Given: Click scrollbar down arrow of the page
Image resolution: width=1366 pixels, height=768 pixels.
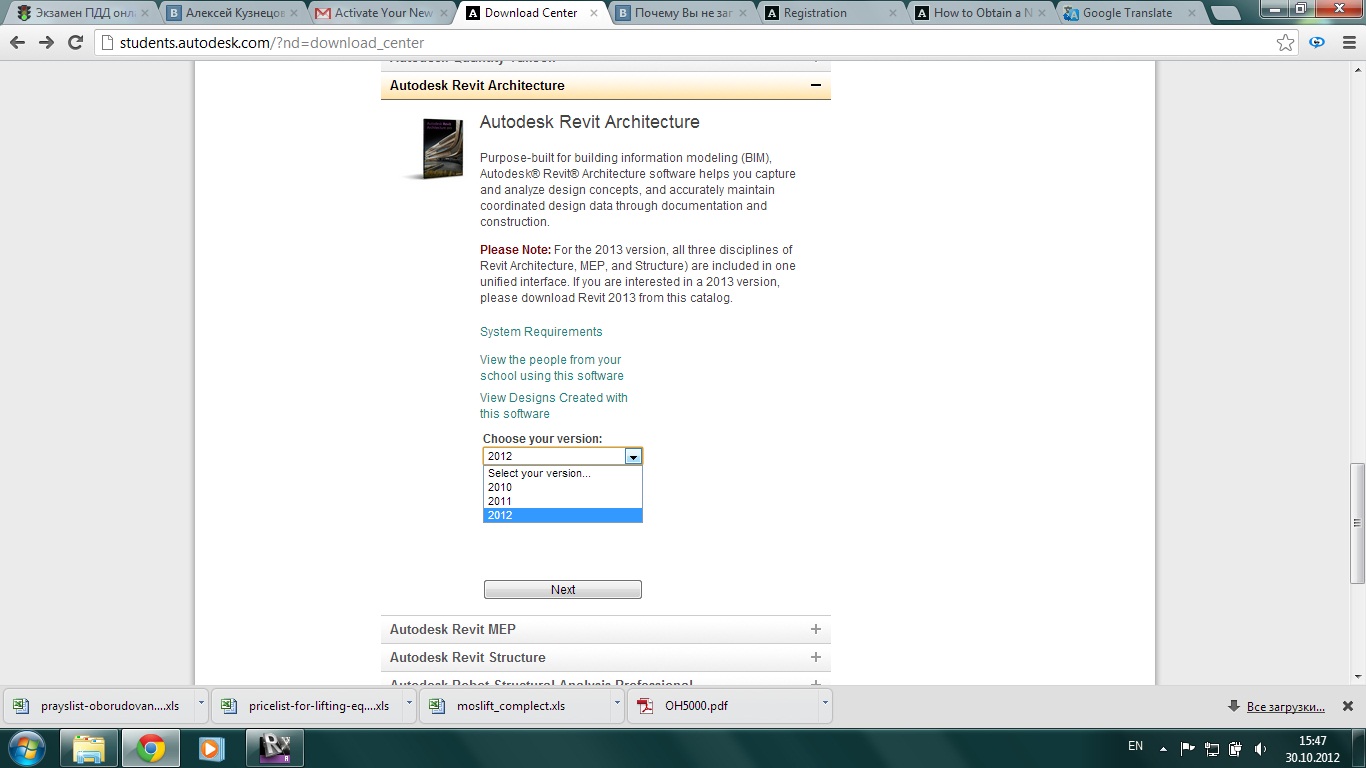Looking at the screenshot, I should coord(1357,677).
